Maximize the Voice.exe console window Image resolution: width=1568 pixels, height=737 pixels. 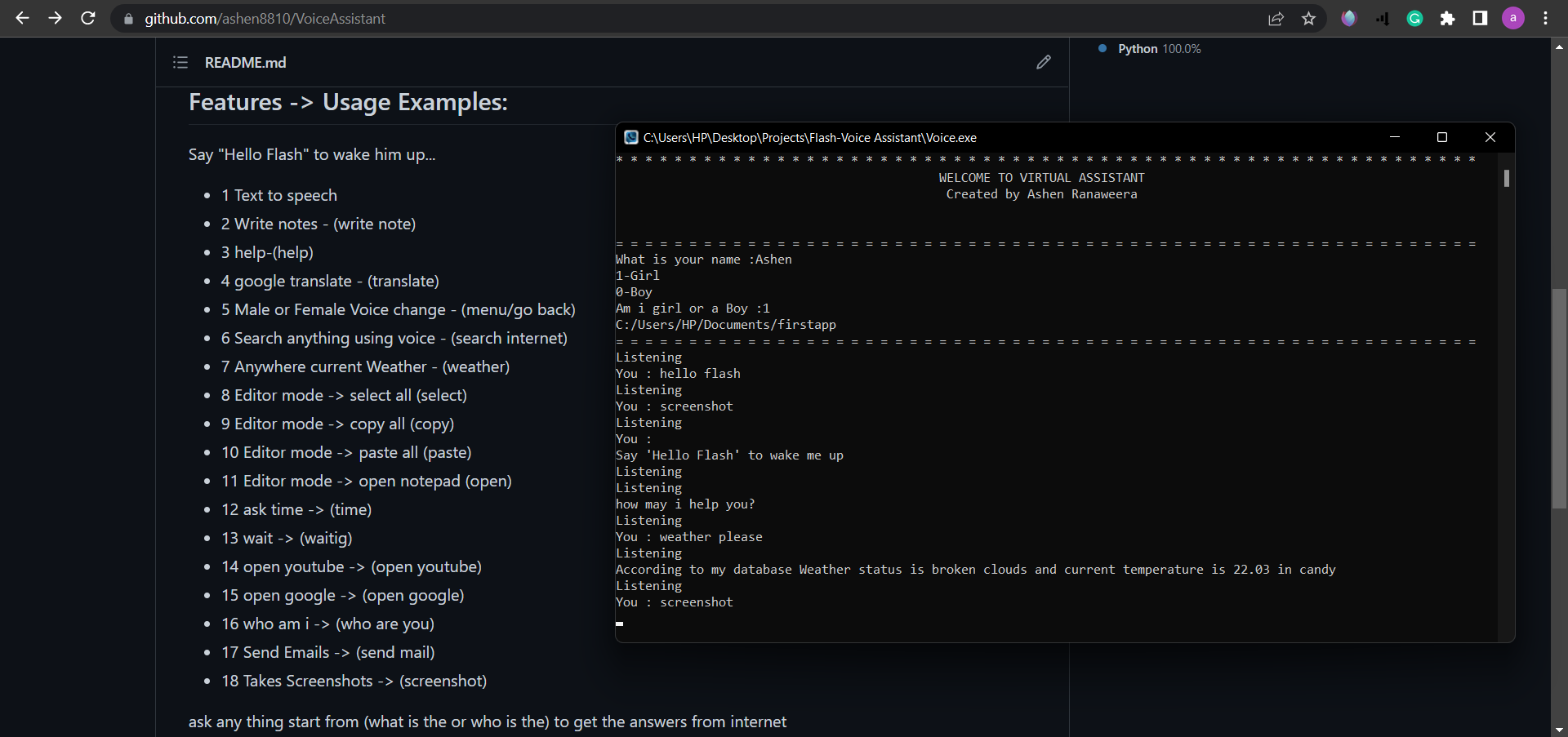coord(1442,137)
